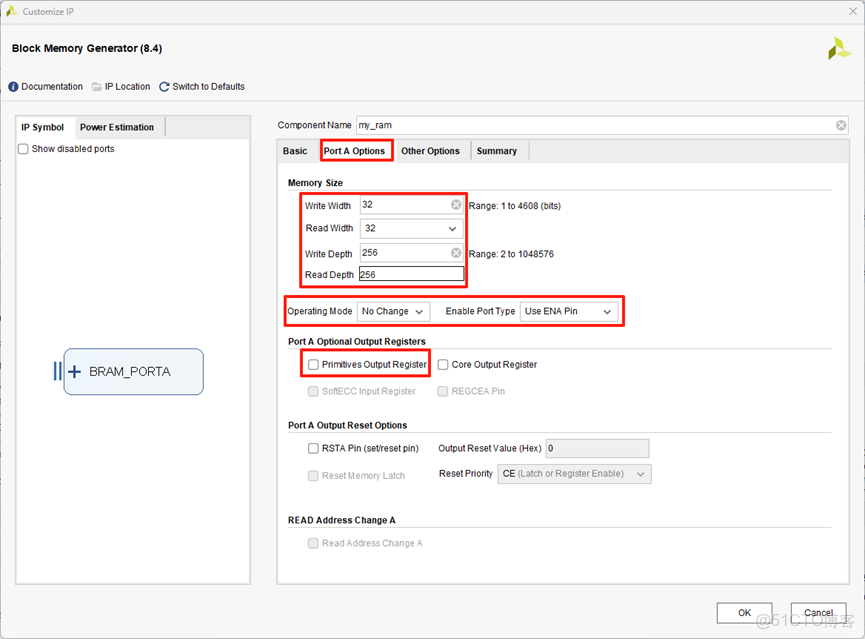
Task: Check Primitives Output Register option
Action: click(x=314, y=365)
